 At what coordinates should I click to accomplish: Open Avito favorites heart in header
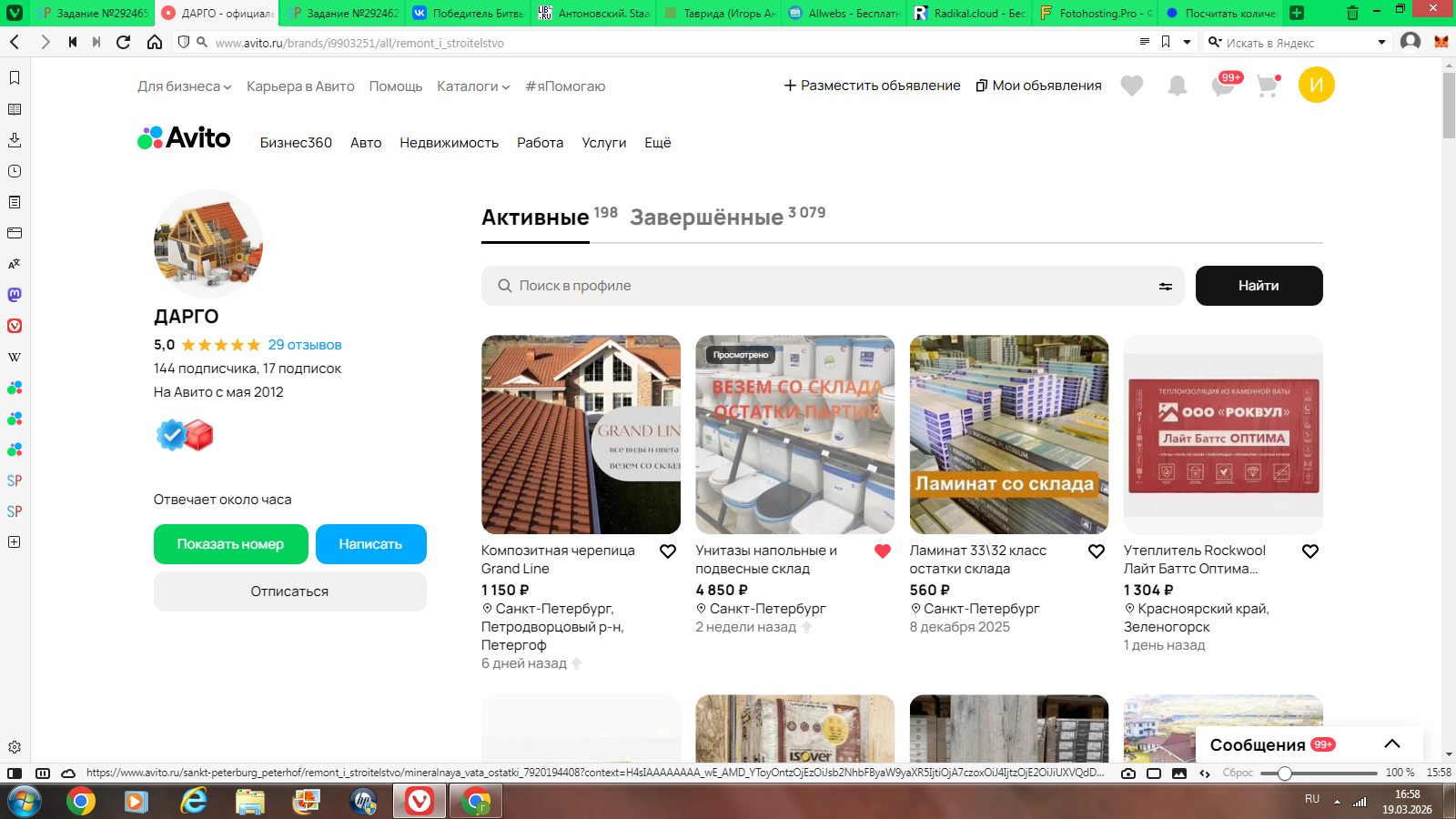pyautogui.click(x=1132, y=86)
